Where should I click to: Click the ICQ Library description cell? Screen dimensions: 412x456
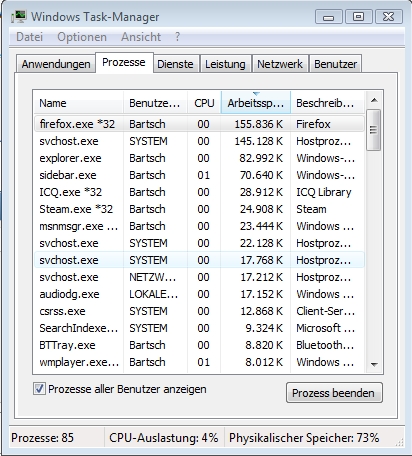pyautogui.click(x=324, y=192)
